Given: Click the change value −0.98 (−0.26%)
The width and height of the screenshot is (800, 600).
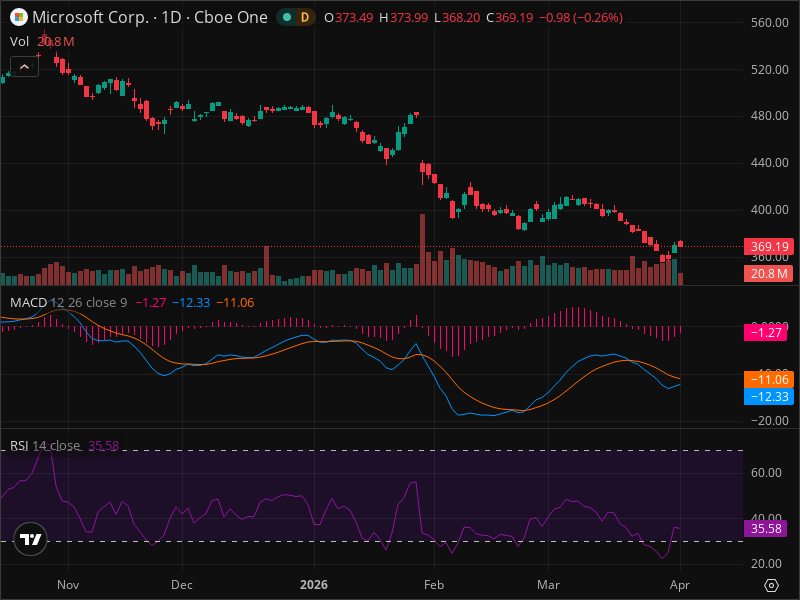Looking at the screenshot, I should 581,18.
